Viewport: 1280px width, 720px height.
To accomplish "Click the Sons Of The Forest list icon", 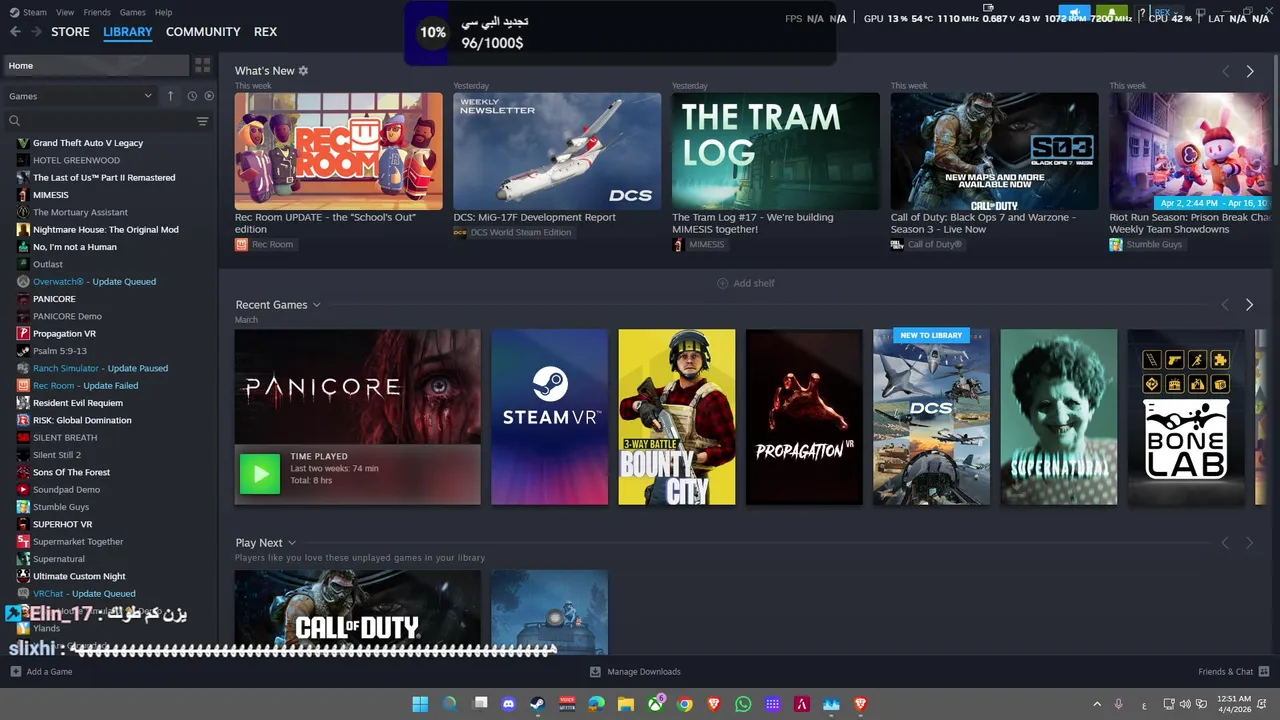I will tap(23, 472).
